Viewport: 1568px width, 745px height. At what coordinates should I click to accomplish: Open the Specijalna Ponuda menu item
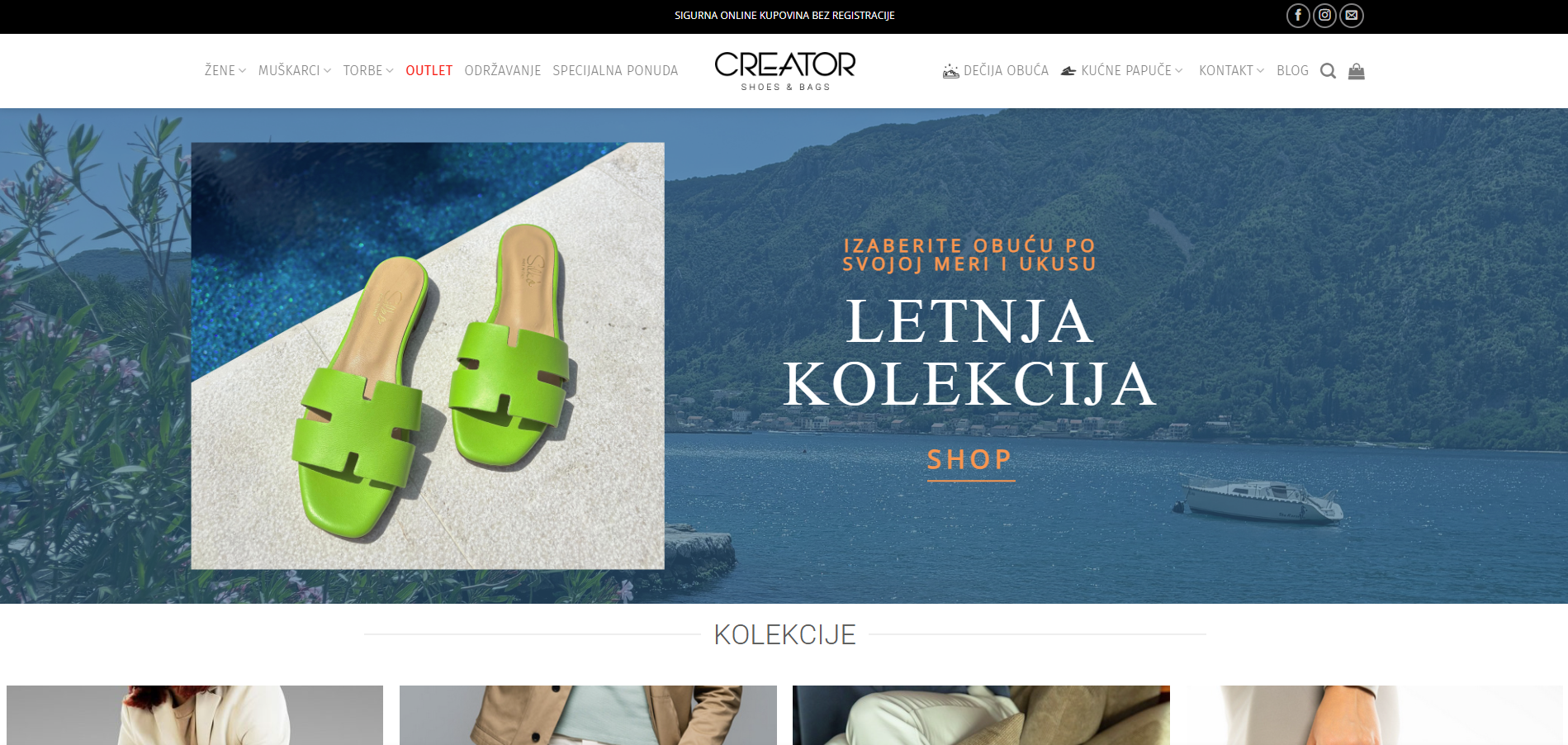click(x=615, y=71)
